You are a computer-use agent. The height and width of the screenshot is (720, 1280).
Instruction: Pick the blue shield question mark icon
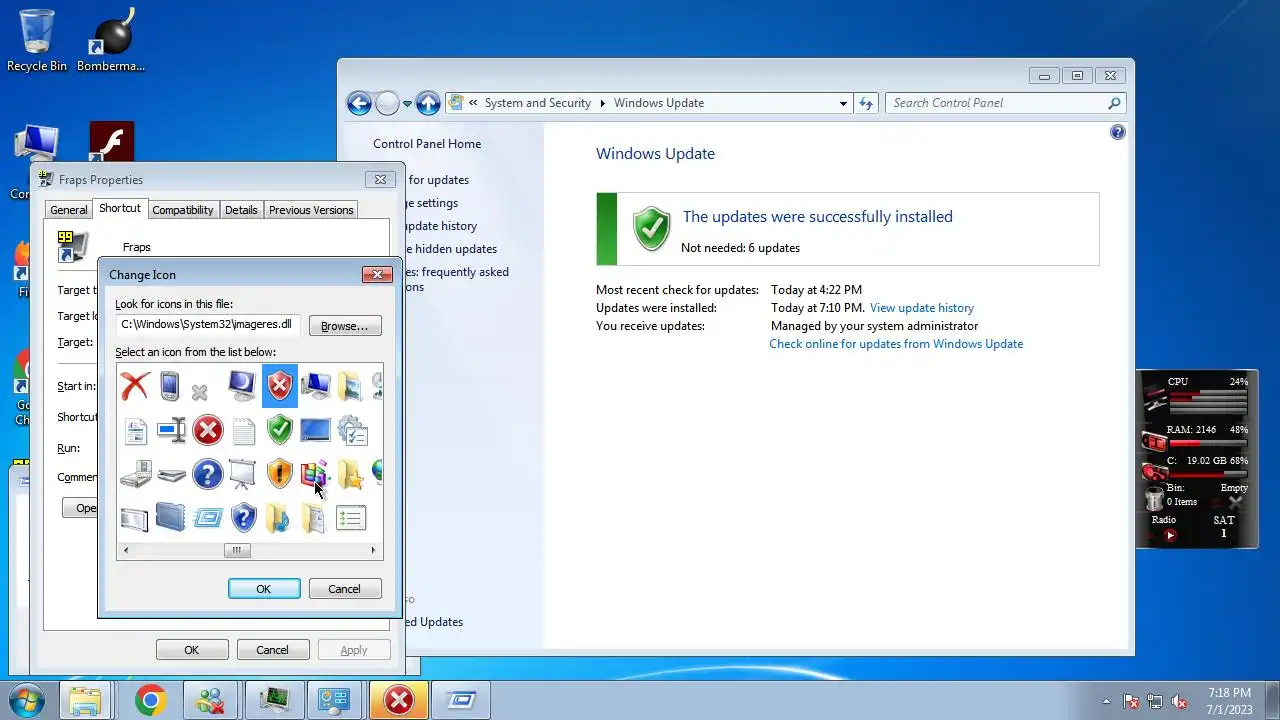pyautogui.click(x=243, y=517)
